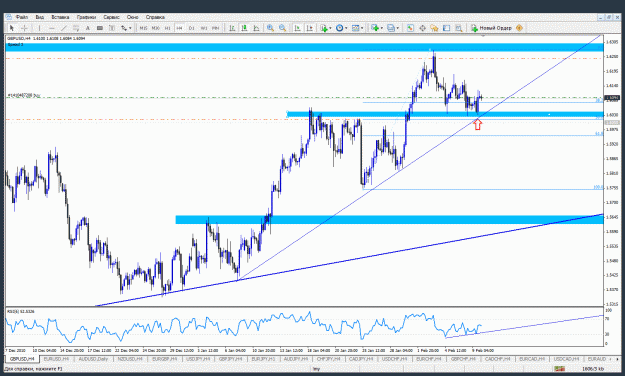Zoom out of the chart
Screen dimensions: 625x376
coord(283,28)
